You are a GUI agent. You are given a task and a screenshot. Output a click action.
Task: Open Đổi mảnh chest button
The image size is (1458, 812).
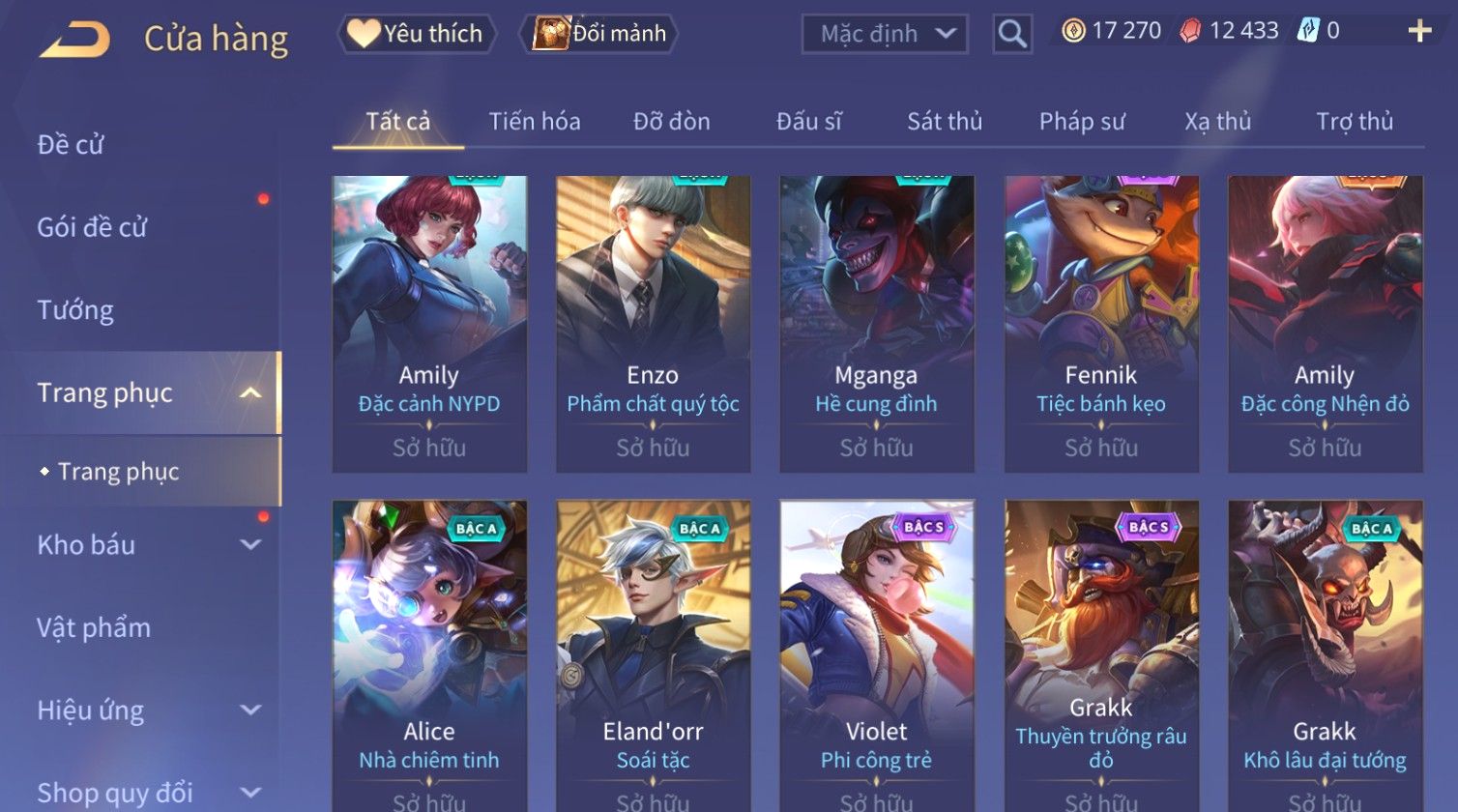tap(599, 34)
